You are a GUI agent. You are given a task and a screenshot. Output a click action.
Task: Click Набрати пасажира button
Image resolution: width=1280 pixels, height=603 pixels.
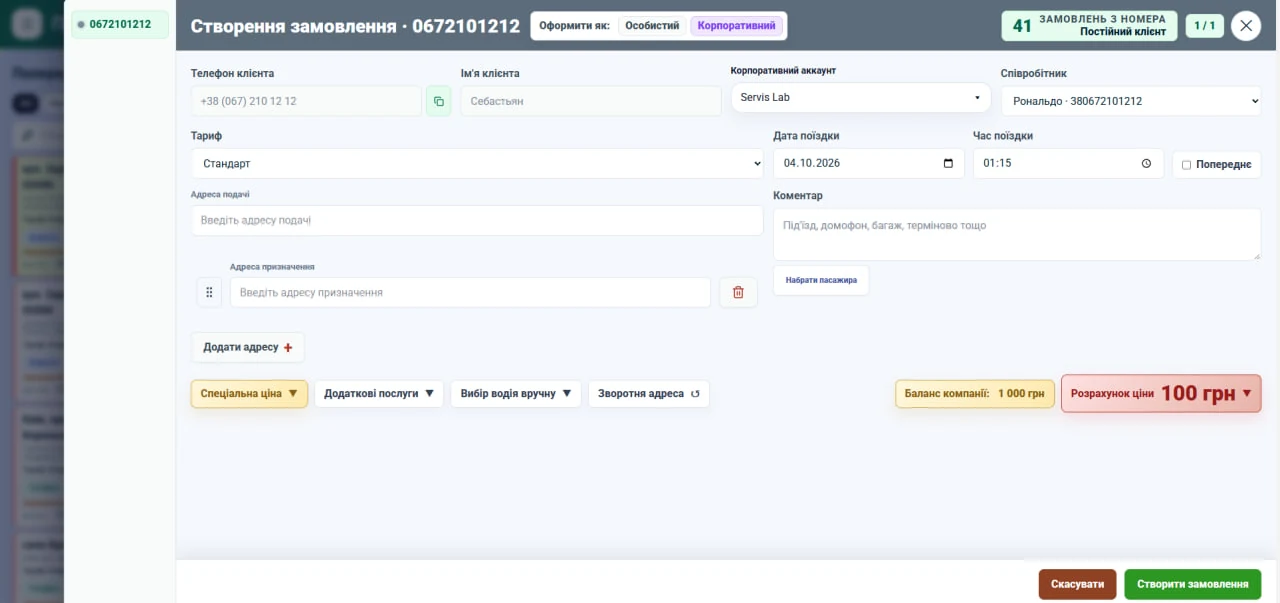click(x=821, y=280)
